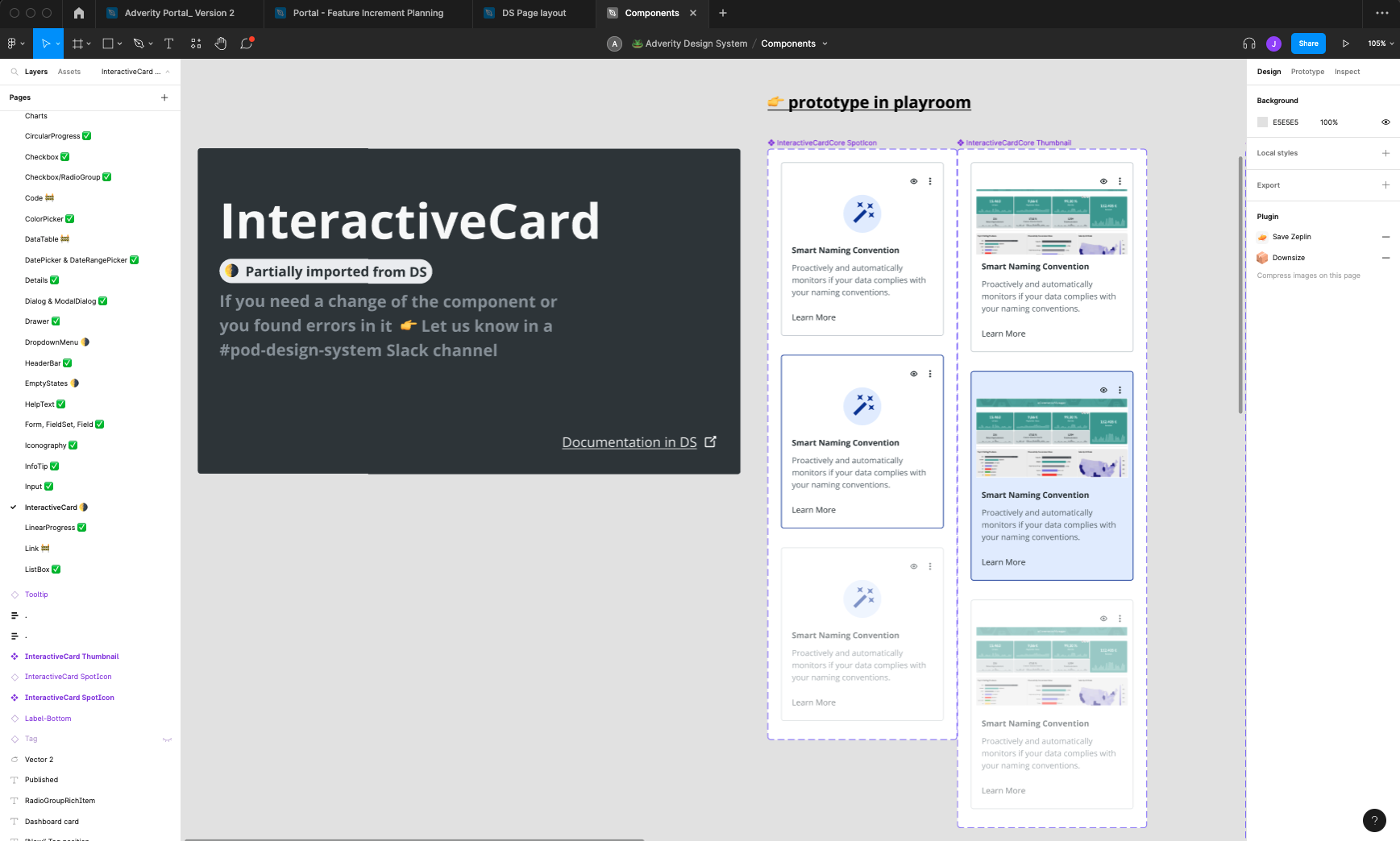
Task: Click the Resources components icon
Action: (x=196, y=43)
